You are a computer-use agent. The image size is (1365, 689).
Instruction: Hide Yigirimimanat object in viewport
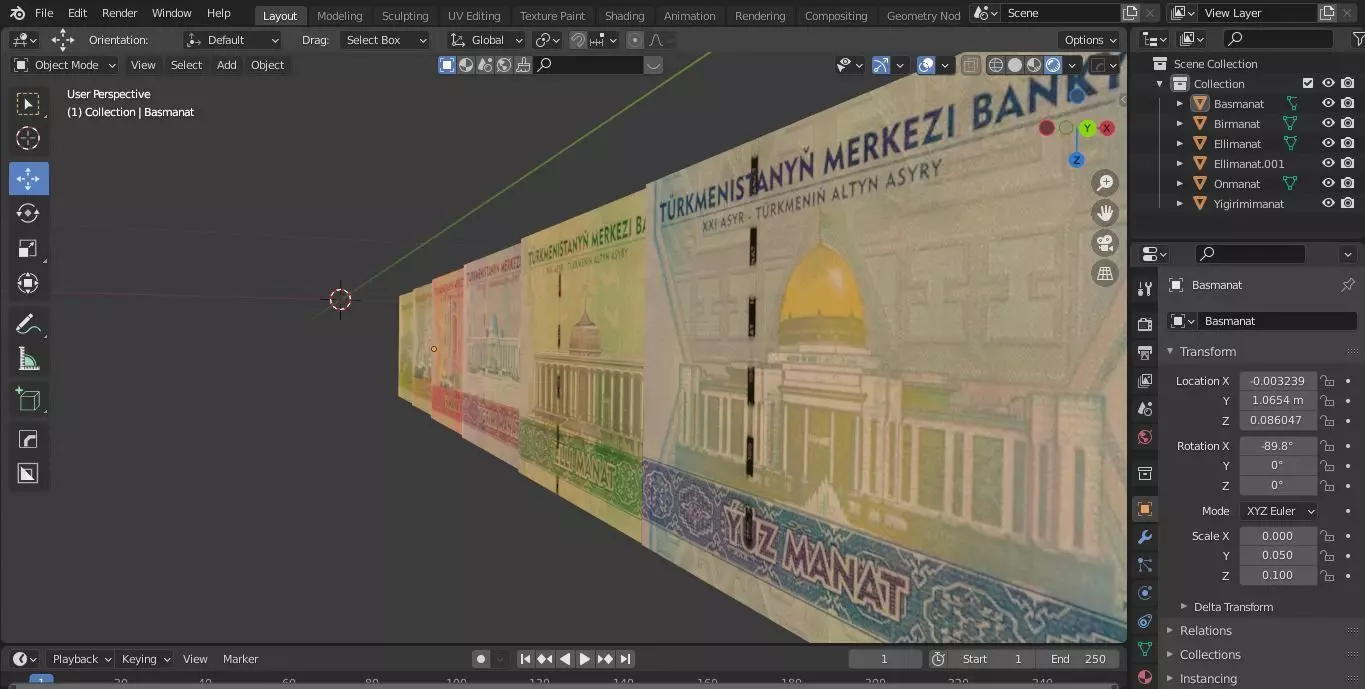[x=1328, y=204]
